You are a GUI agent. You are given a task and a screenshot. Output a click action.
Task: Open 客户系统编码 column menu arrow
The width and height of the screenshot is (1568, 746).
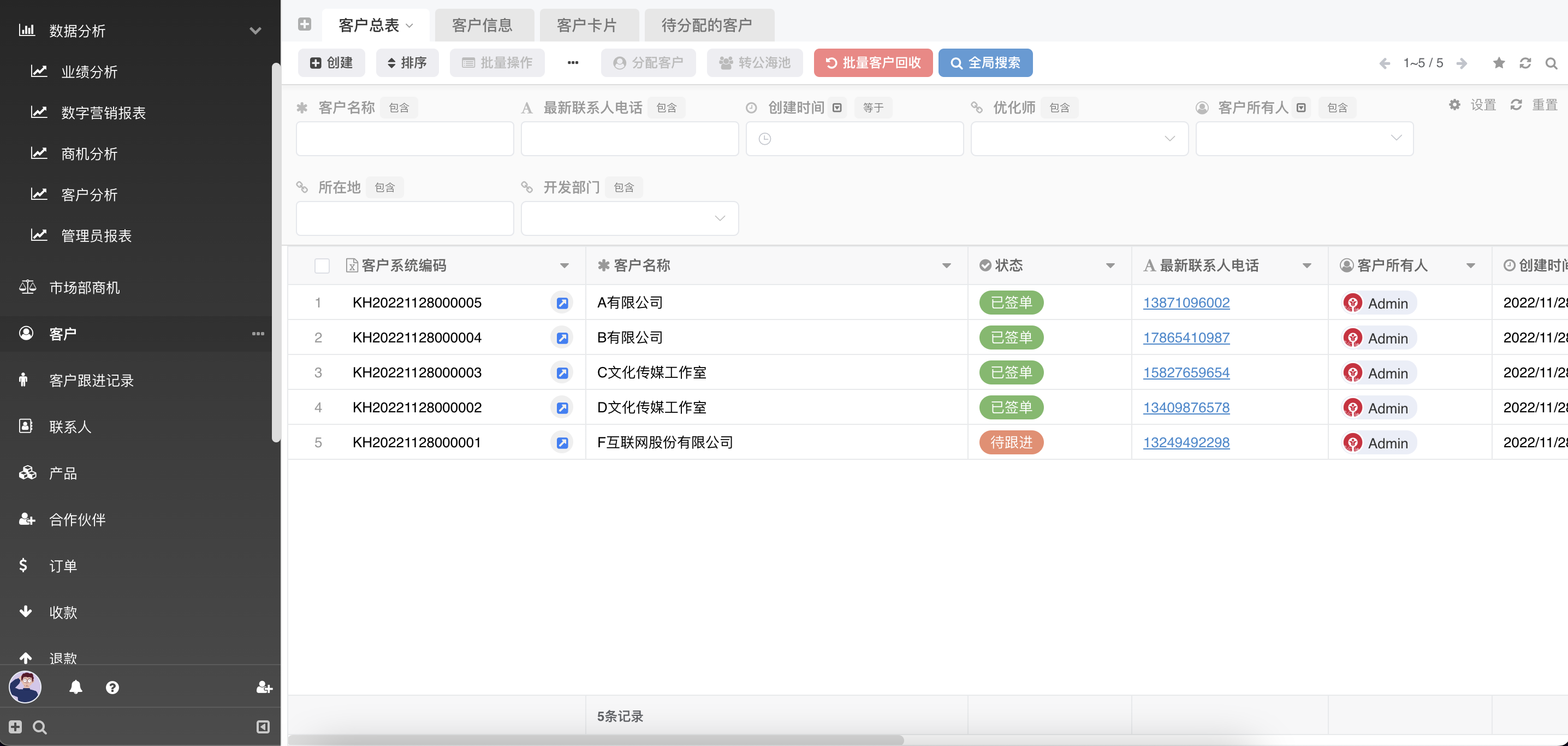pyautogui.click(x=565, y=265)
